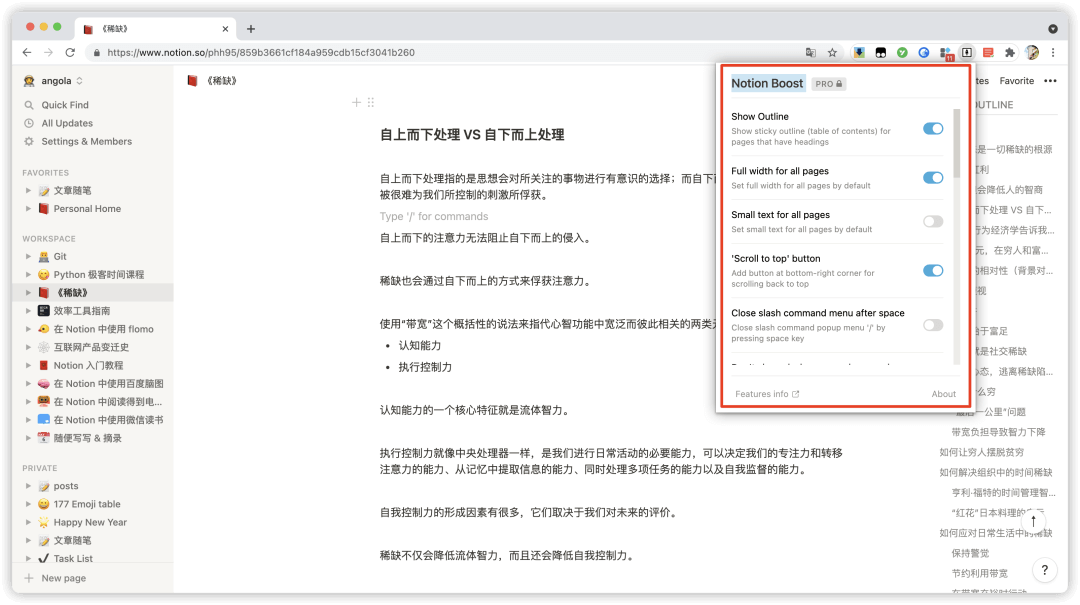The height and width of the screenshot is (605, 1080).
Task: Click the Notion page three-dot menu
Action: tap(1050, 81)
